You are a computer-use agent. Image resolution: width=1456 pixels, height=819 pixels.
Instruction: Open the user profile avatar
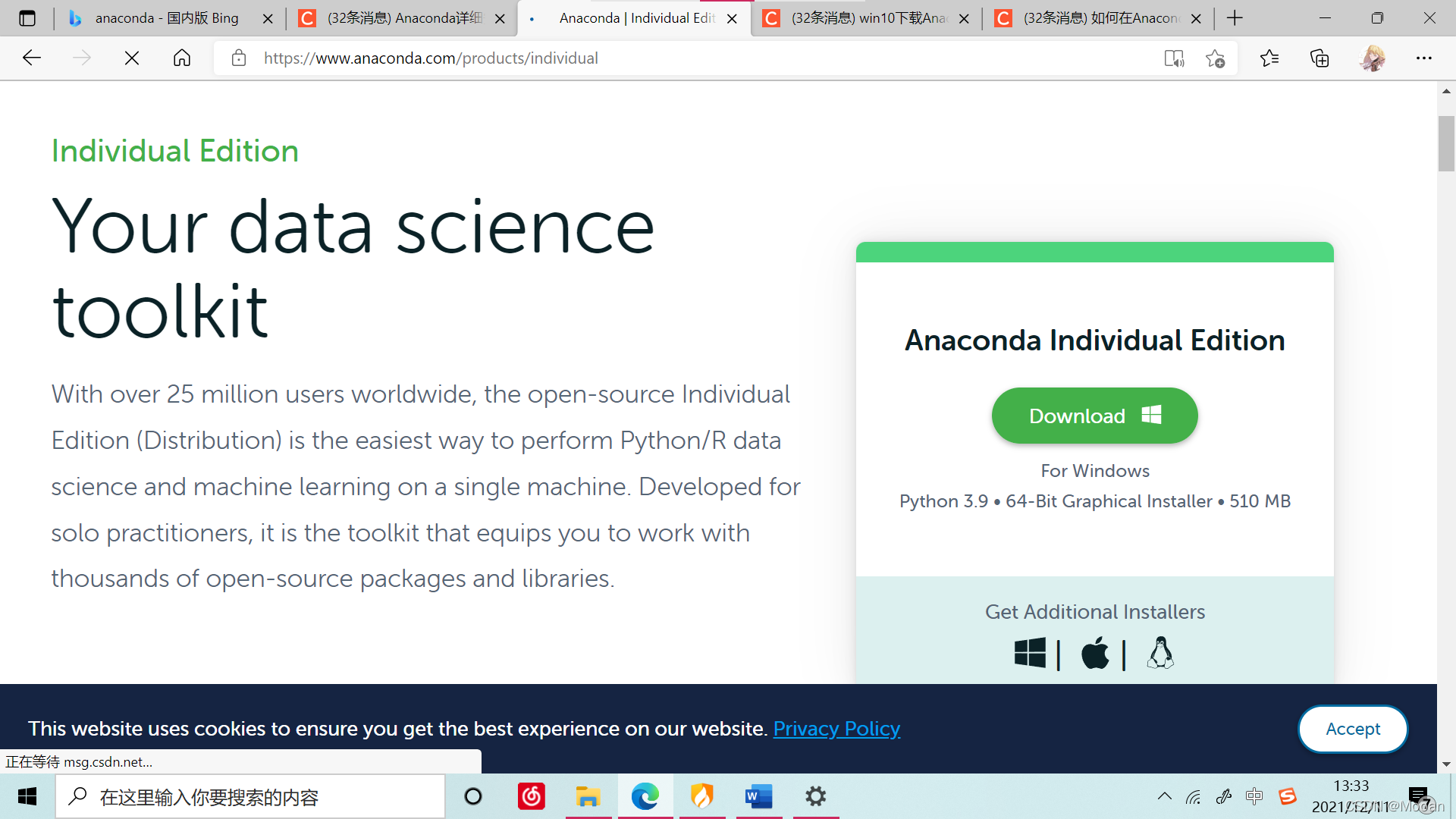[x=1373, y=58]
